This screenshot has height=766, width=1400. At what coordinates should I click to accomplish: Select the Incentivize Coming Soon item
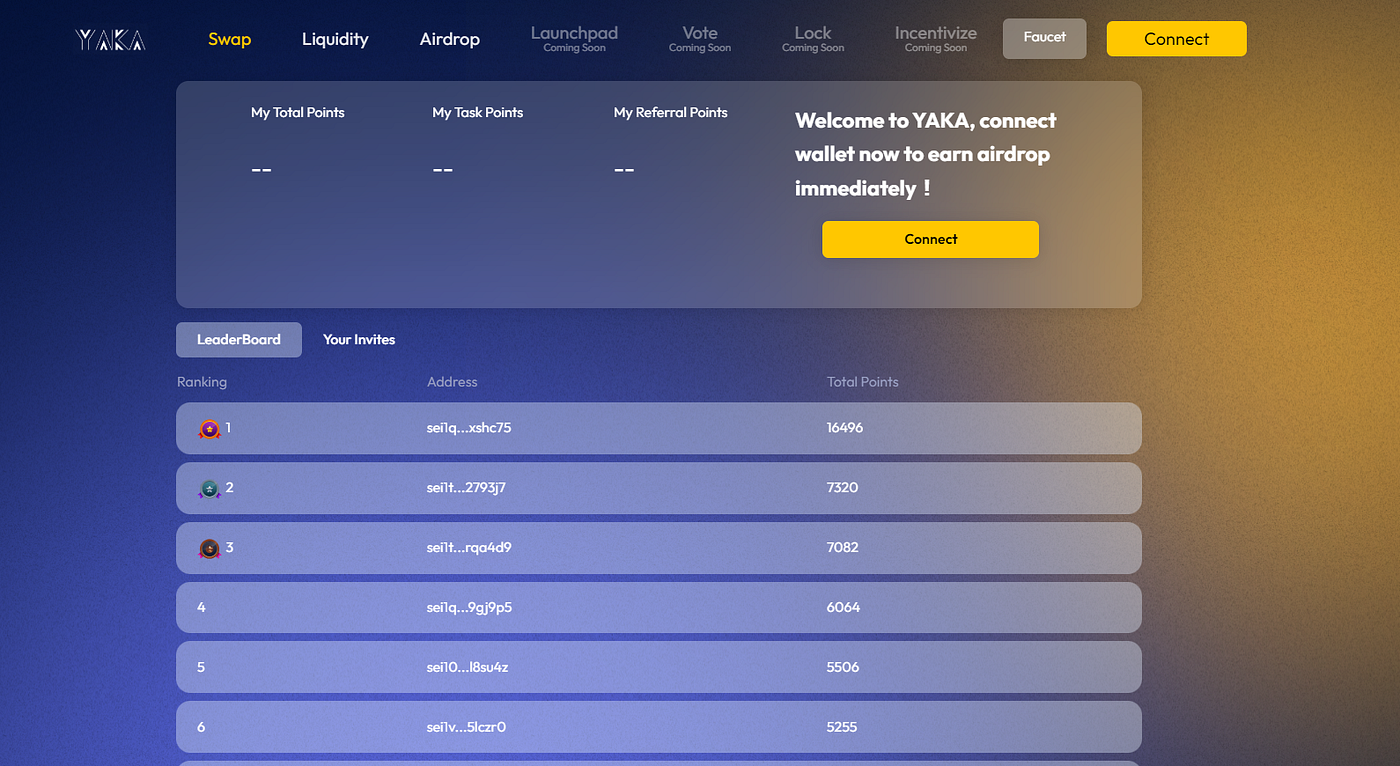[936, 39]
